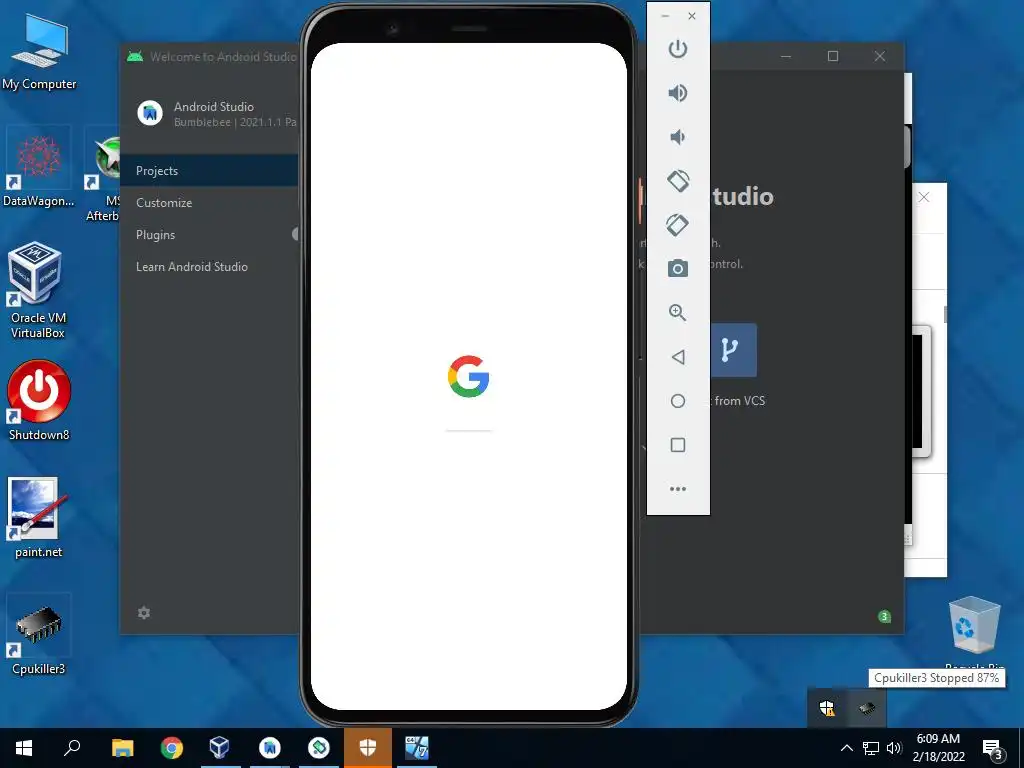Switch to emulator taskbar icon
The image size is (1024, 768).
(319, 748)
